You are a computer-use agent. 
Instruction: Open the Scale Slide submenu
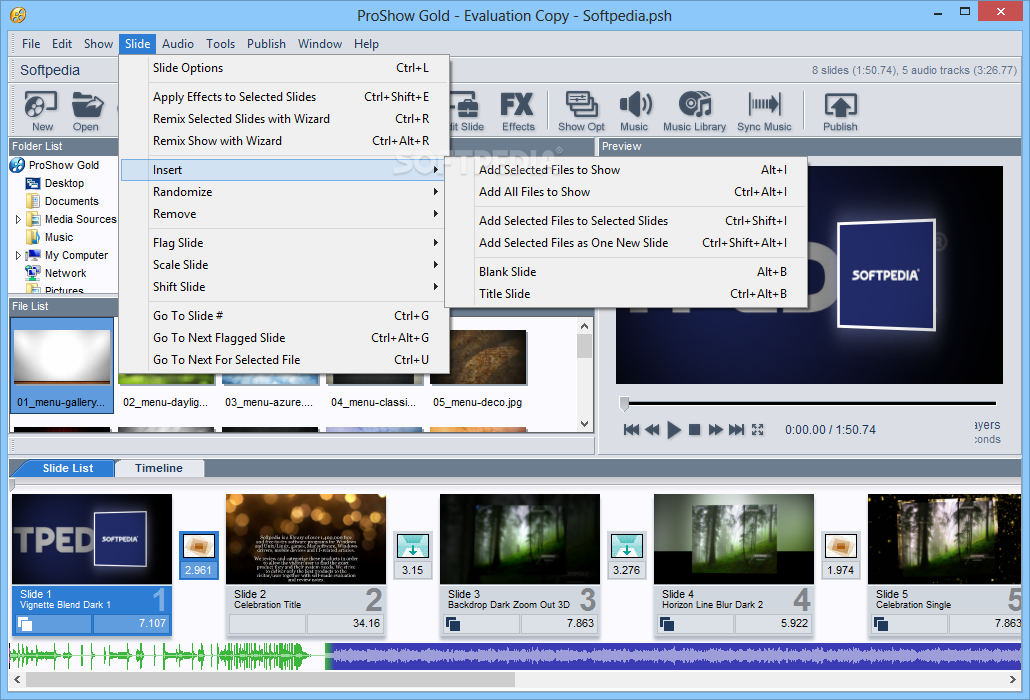(x=284, y=265)
